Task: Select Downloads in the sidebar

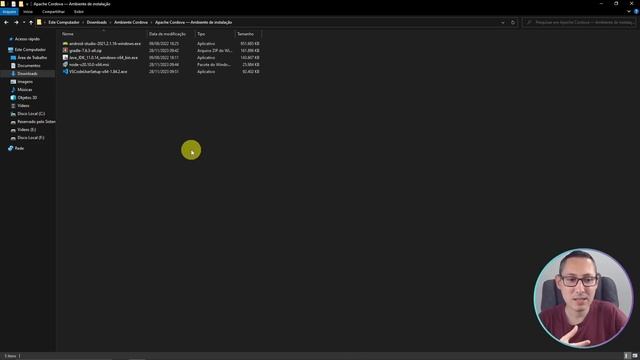Action: coord(27,73)
